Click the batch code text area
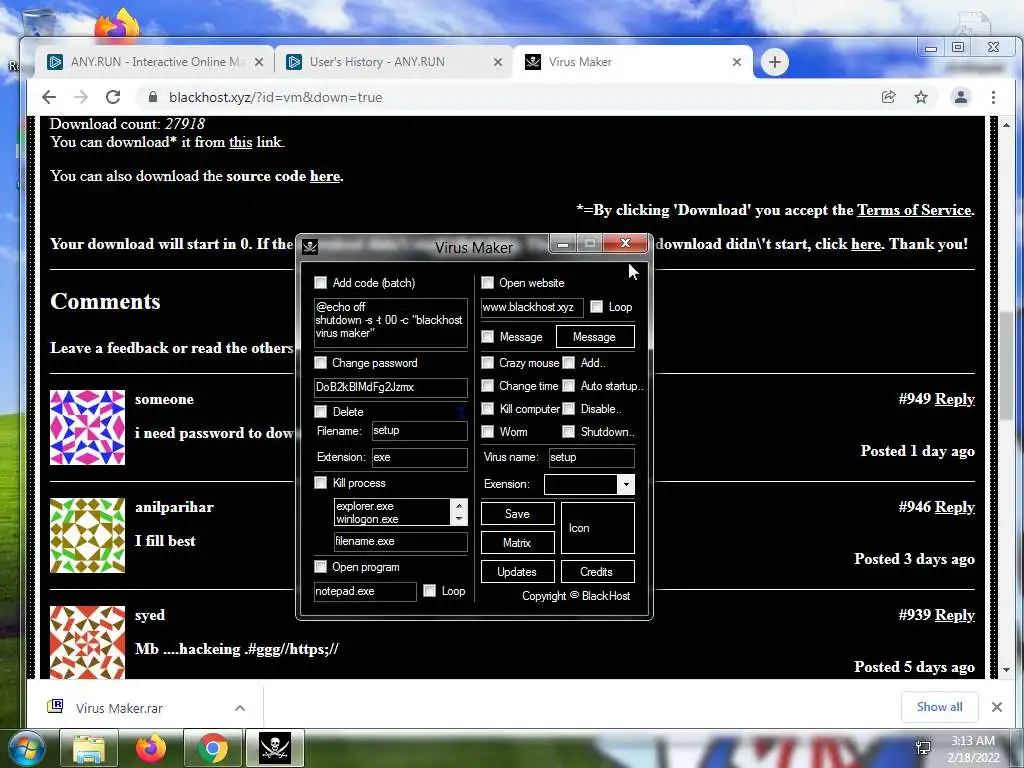This screenshot has height=768, width=1024. click(391, 323)
